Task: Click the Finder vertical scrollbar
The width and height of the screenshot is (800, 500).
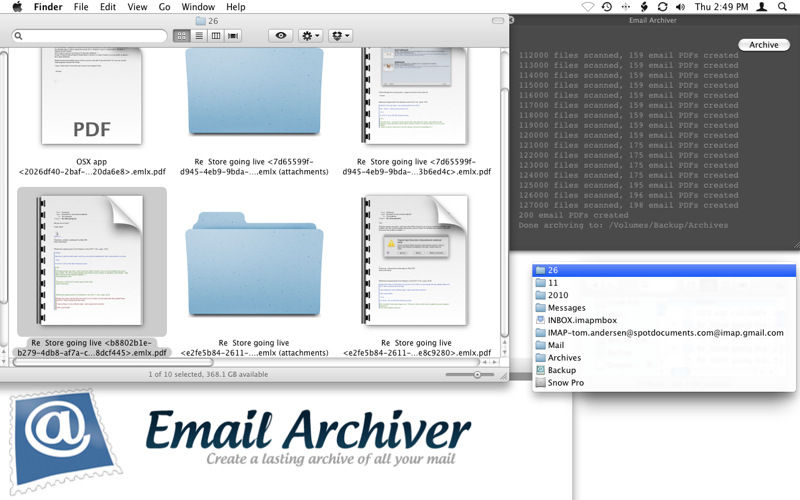Action: point(504,212)
